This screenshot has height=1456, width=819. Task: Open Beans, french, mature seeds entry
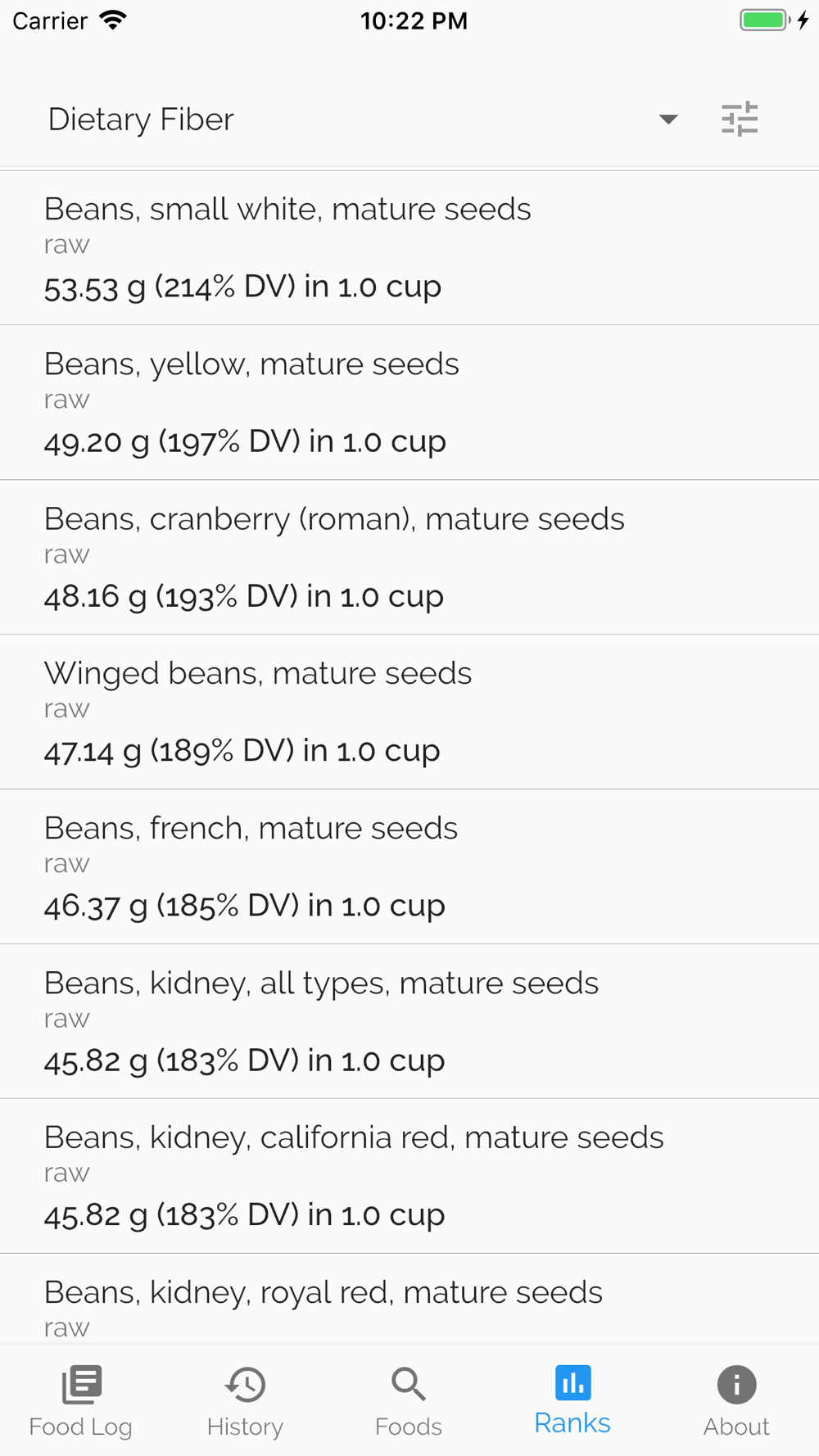(409, 866)
